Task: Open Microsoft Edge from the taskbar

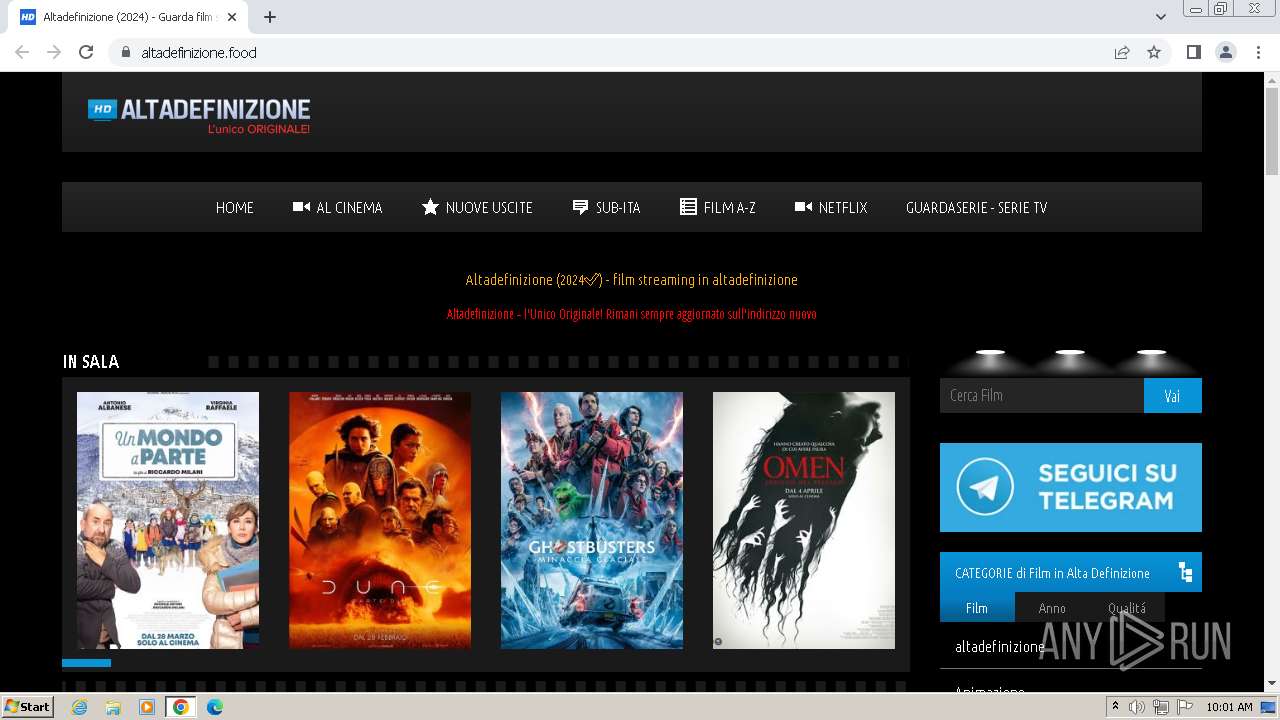Action: coord(214,707)
